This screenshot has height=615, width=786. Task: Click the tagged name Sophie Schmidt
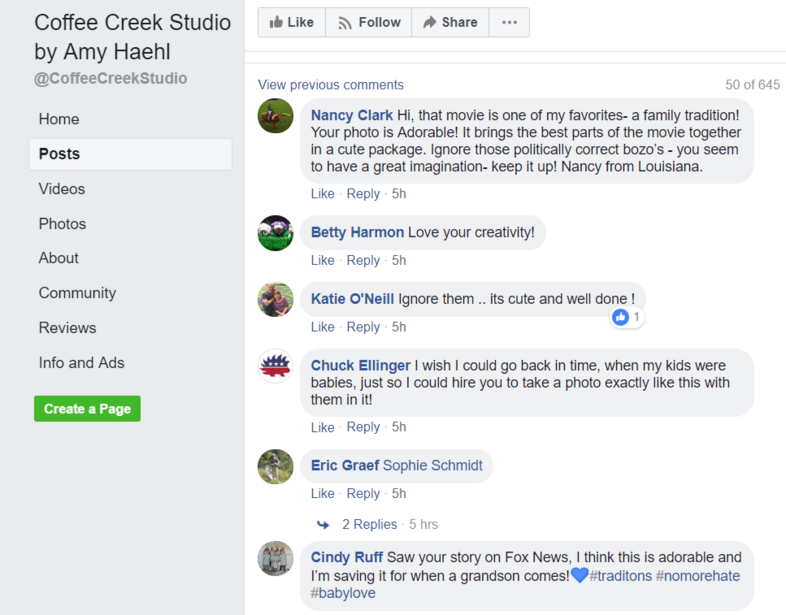click(433, 466)
